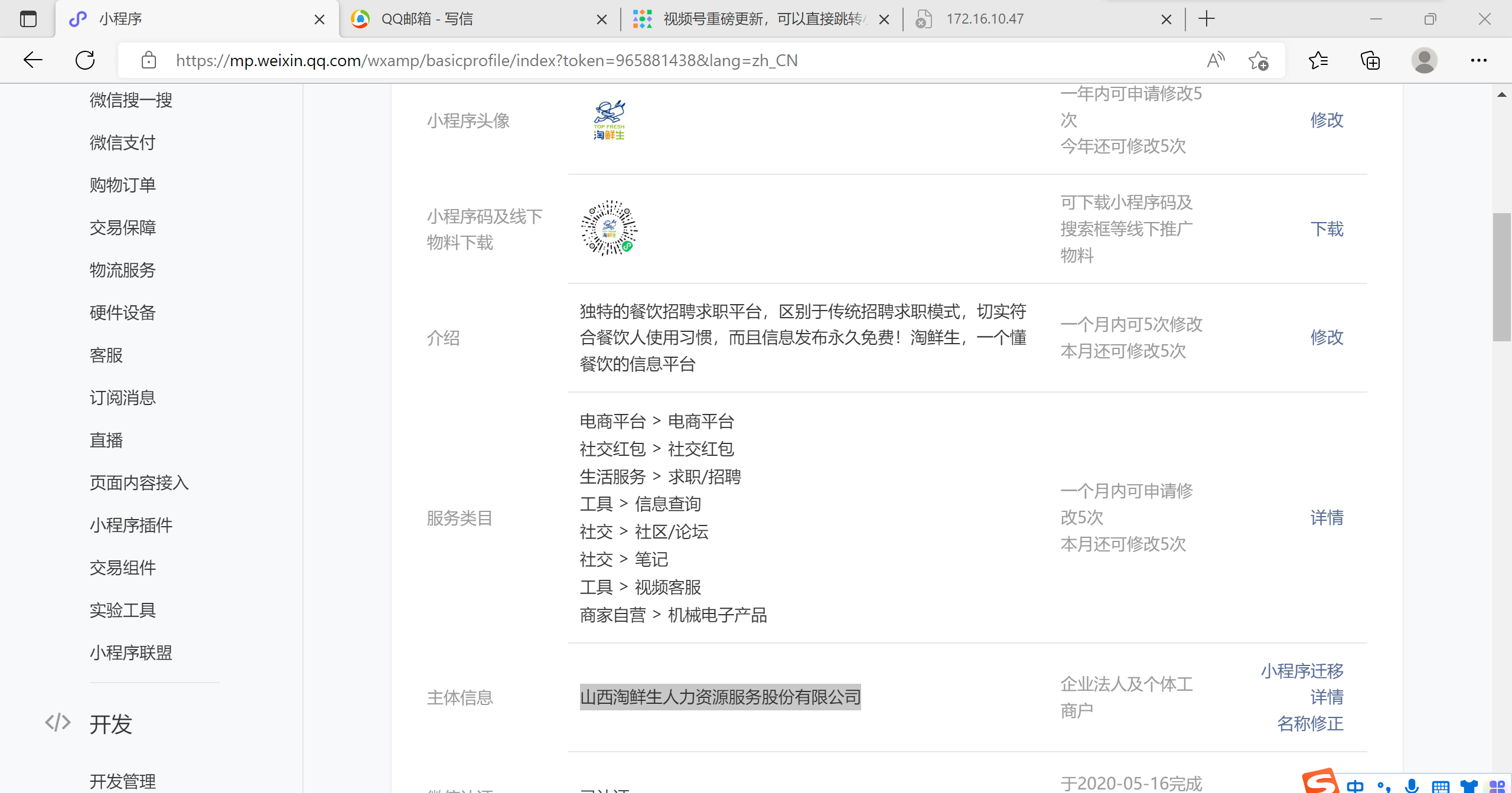Open 页面内容接入 in sidebar
This screenshot has height=793, width=1512.
[139, 482]
